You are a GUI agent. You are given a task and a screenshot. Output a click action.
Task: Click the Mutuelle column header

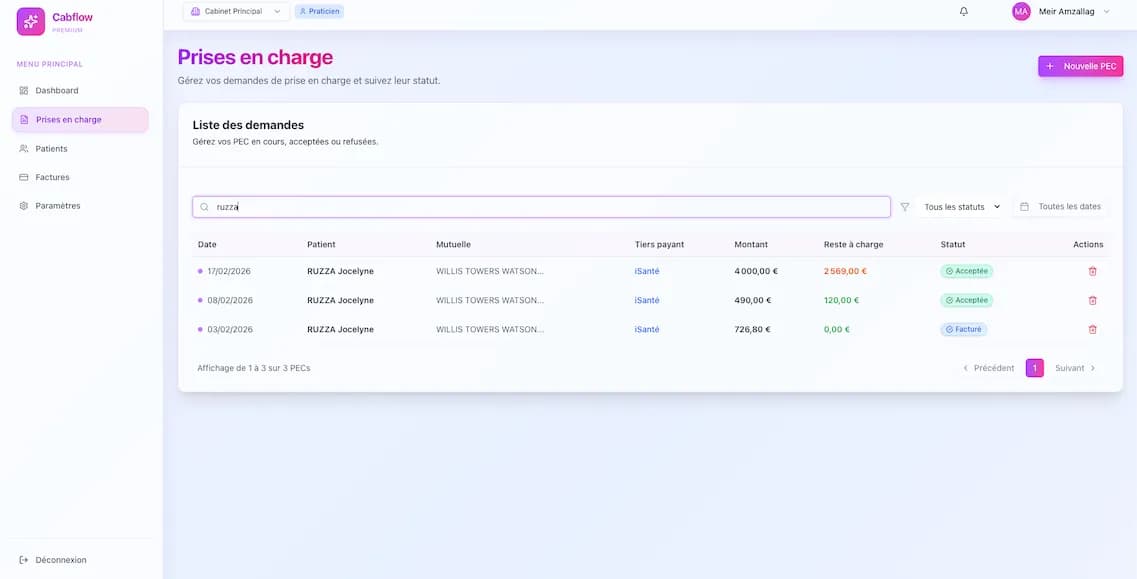[453, 245]
